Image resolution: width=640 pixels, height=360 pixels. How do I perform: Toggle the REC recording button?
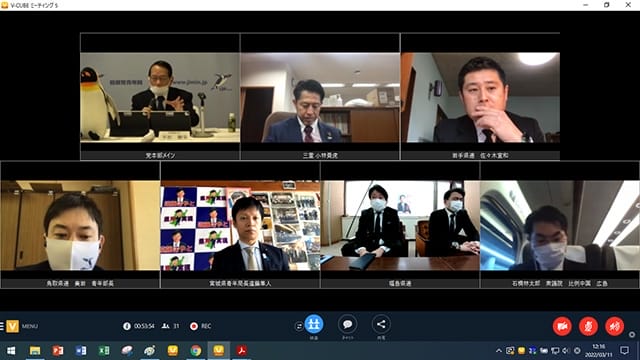(201, 326)
